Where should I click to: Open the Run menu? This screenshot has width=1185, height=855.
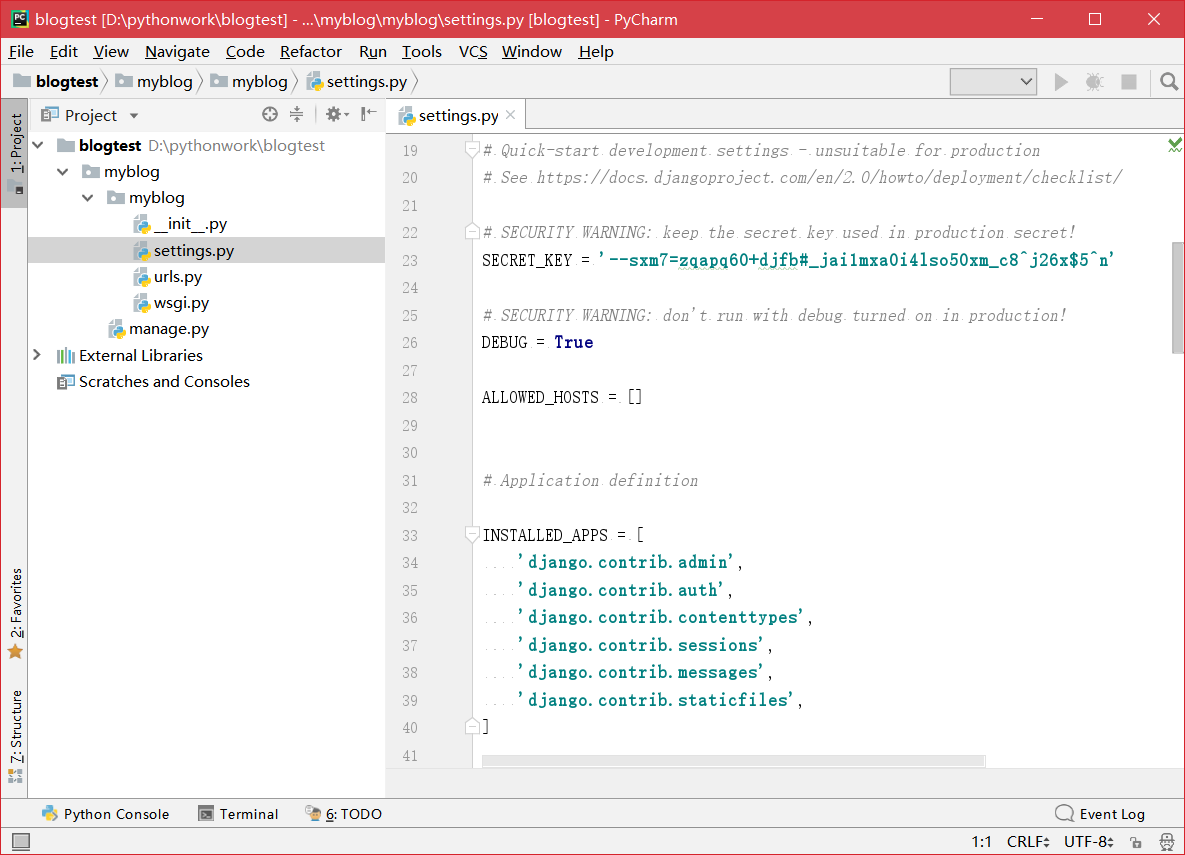373,51
